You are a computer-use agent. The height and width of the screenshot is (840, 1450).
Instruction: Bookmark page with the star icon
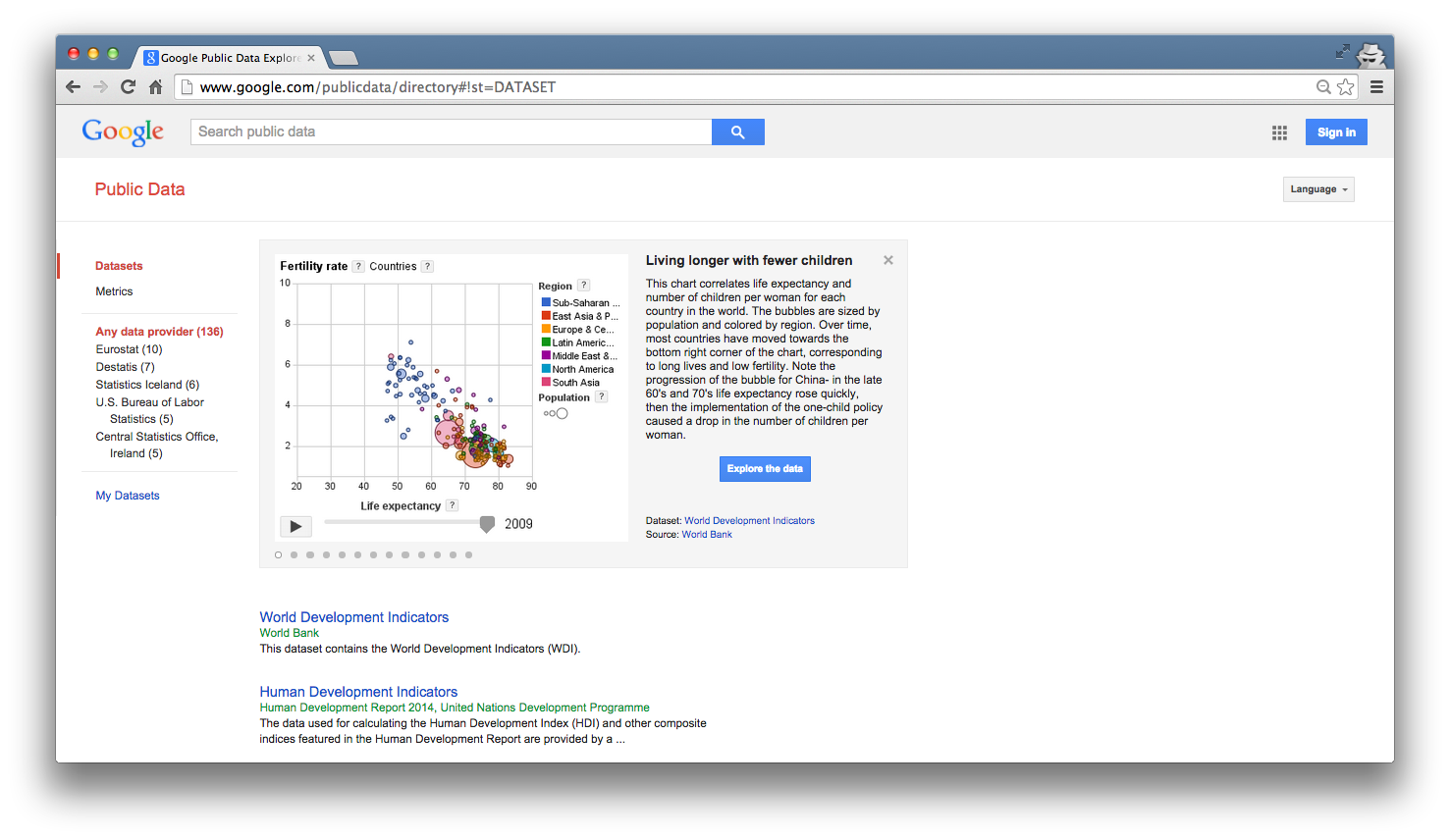coord(1345,87)
